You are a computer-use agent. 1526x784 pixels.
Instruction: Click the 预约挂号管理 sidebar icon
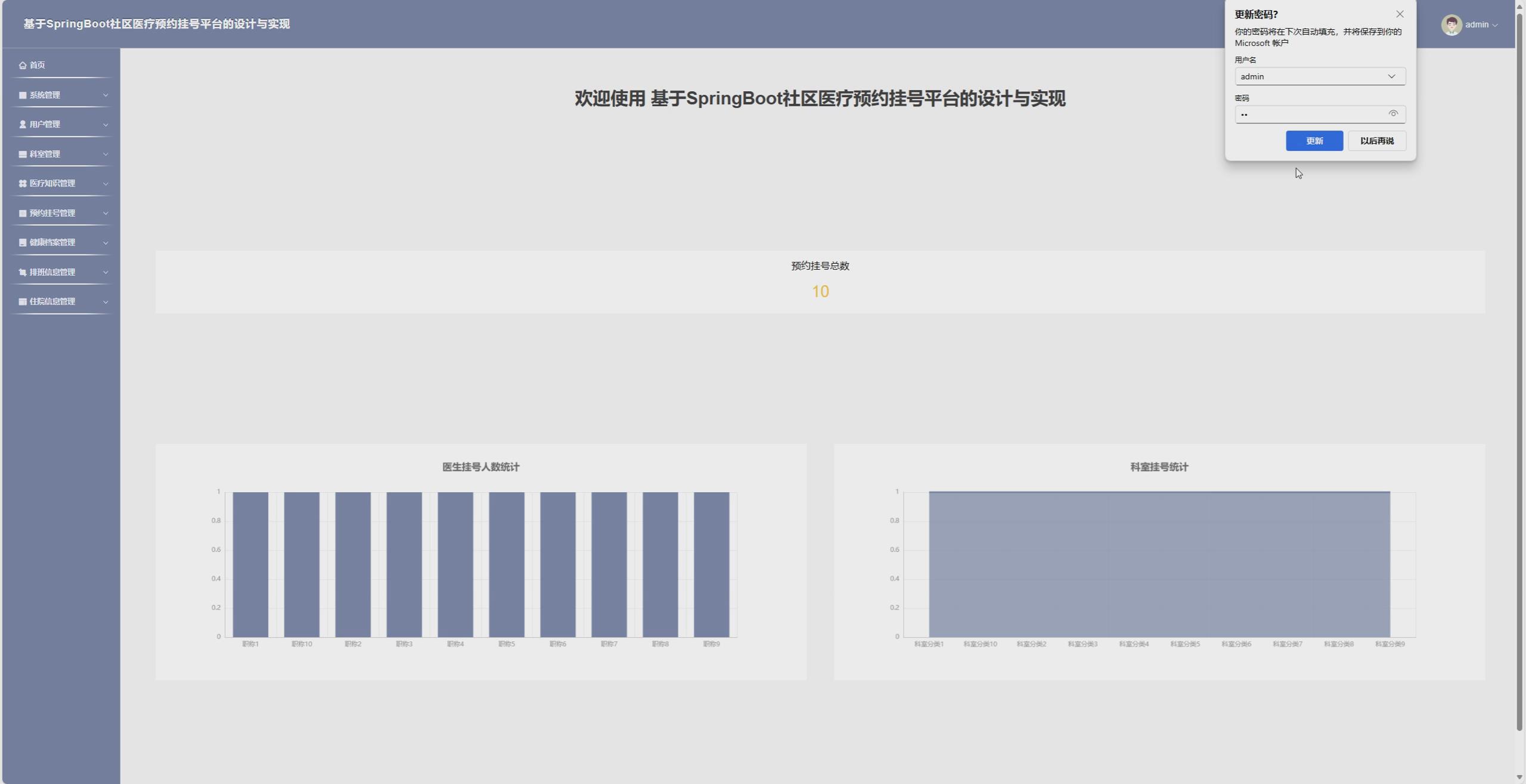coord(23,213)
